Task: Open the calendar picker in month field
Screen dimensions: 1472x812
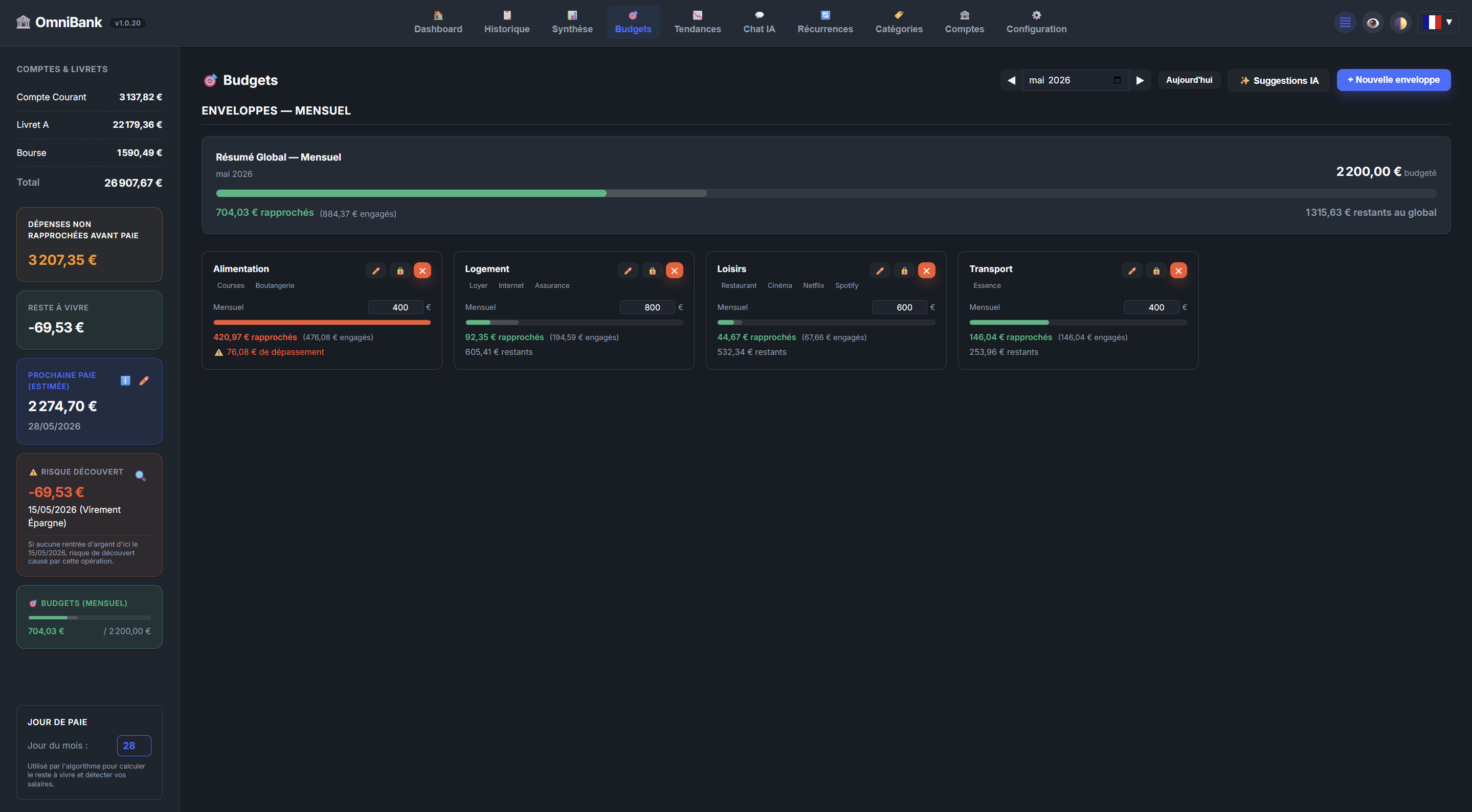Action: click(1117, 80)
